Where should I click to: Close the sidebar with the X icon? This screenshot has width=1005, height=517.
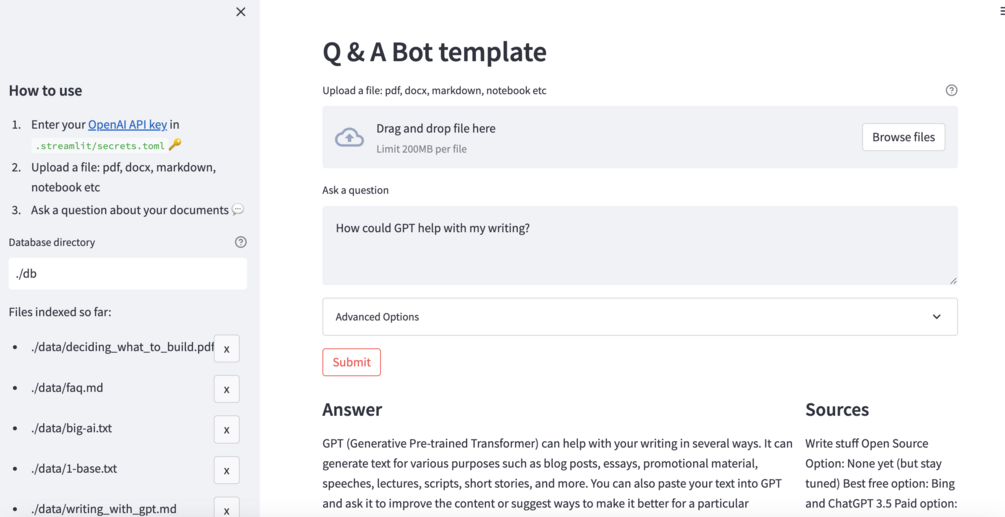tap(240, 12)
